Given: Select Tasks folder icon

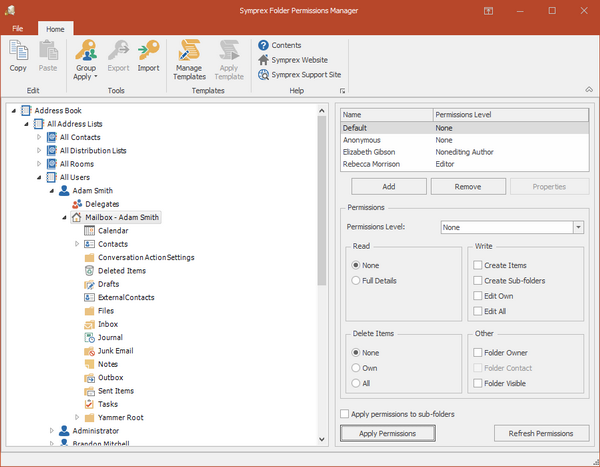Looking at the screenshot, I should point(89,404).
